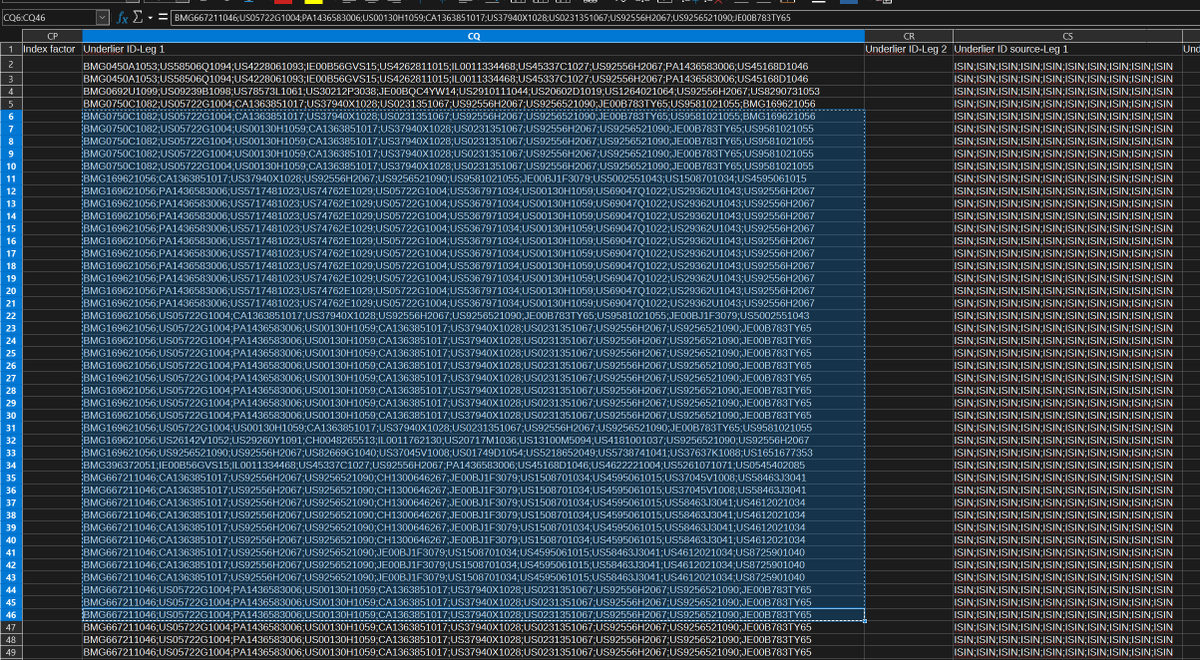Click empty CR cell in row 10
The width and height of the screenshot is (1200, 660).
coord(908,166)
